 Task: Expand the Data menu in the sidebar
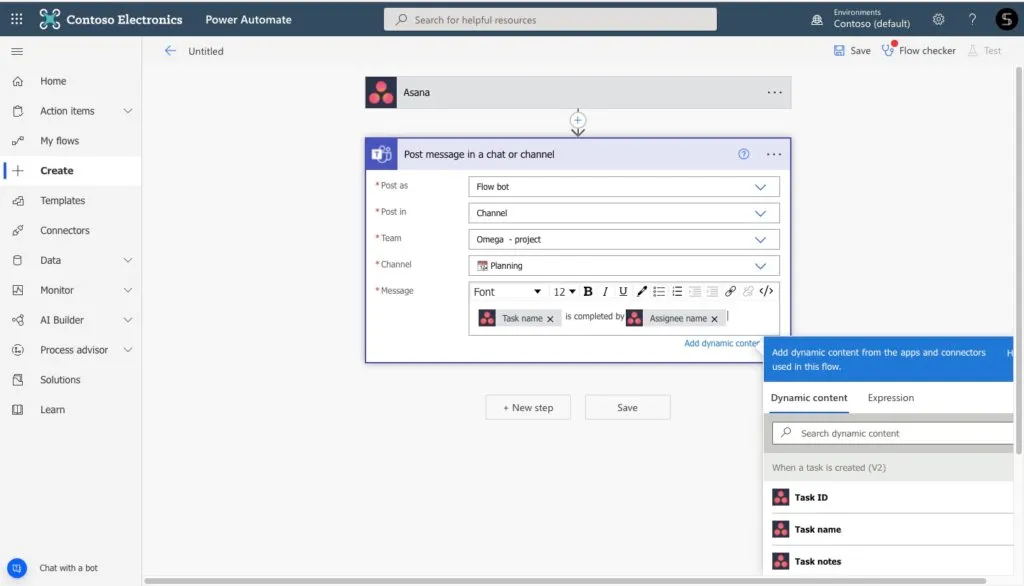[127, 260]
